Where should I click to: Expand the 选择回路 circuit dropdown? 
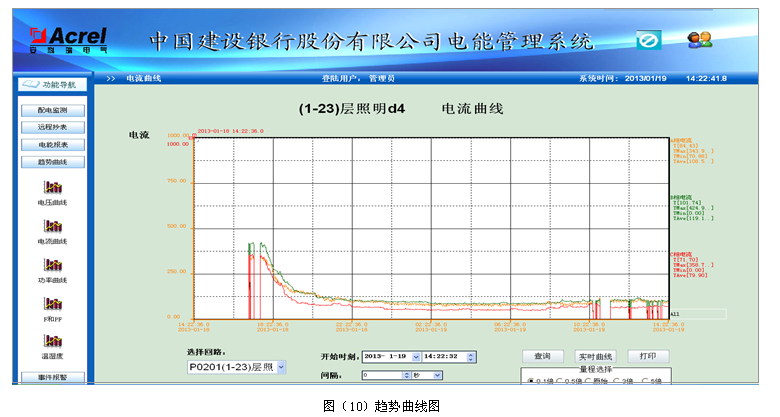pyautogui.click(x=281, y=367)
